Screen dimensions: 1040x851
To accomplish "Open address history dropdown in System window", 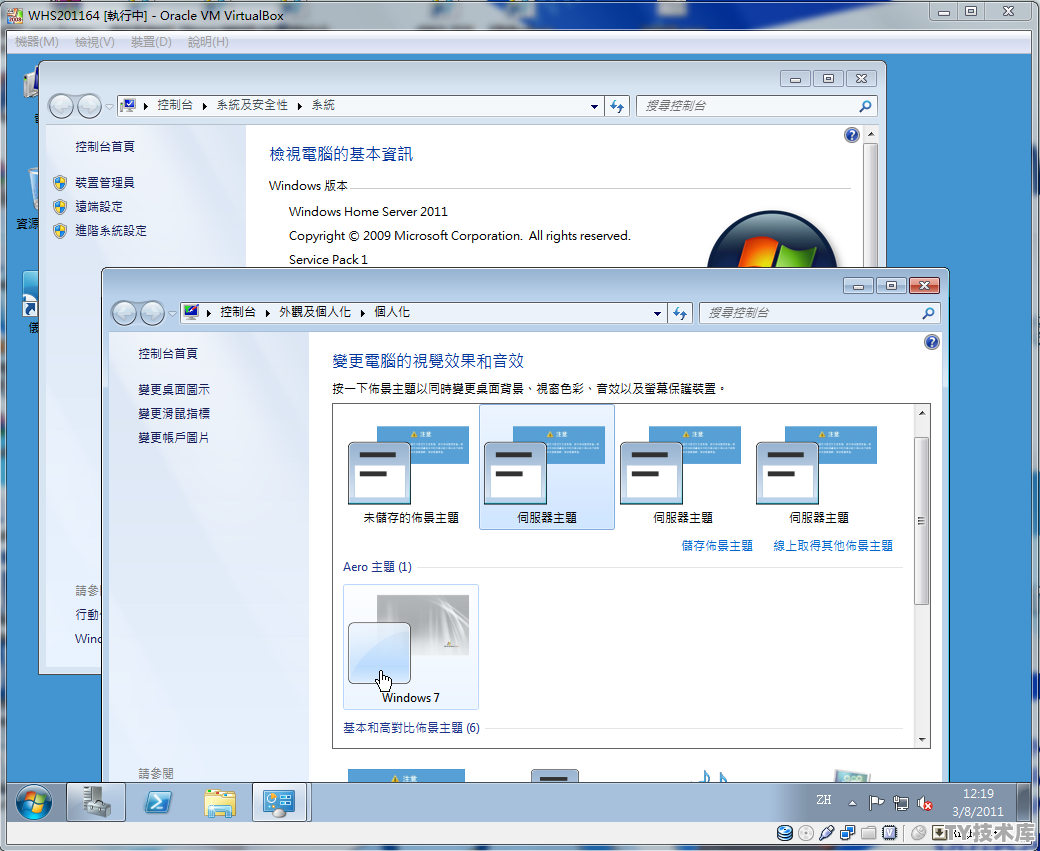I will pyautogui.click(x=594, y=106).
